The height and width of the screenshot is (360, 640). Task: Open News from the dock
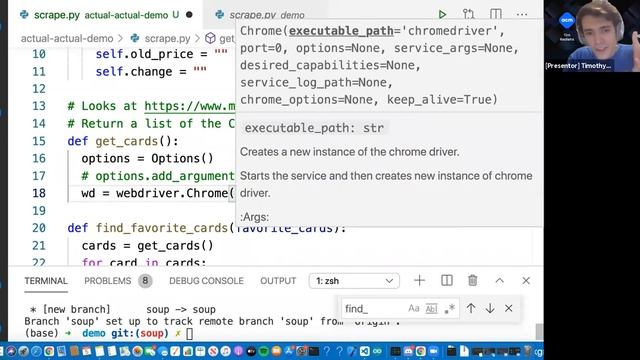pyautogui.click(x=213, y=351)
